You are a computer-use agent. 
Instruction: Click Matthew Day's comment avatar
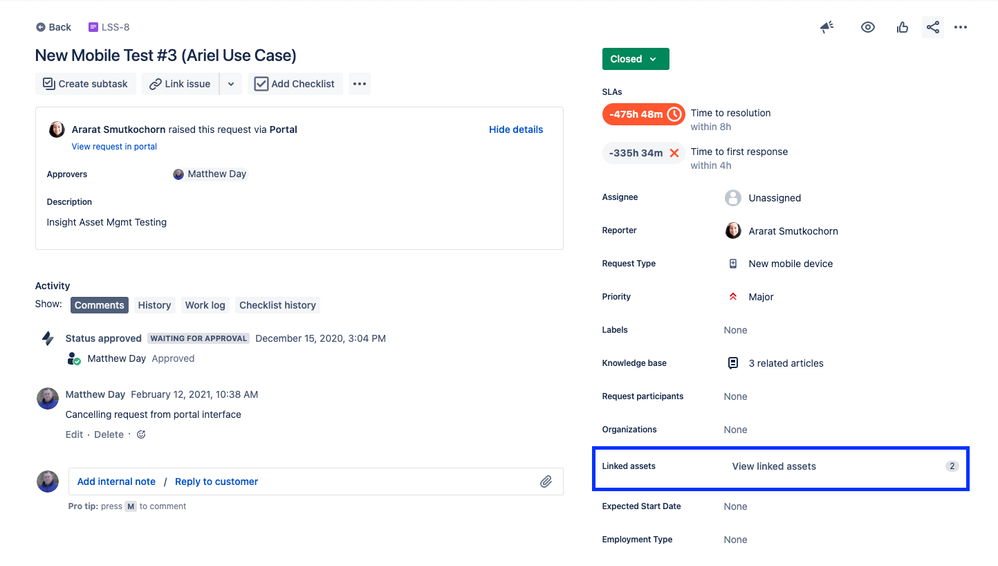pyautogui.click(x=47, y=398)
